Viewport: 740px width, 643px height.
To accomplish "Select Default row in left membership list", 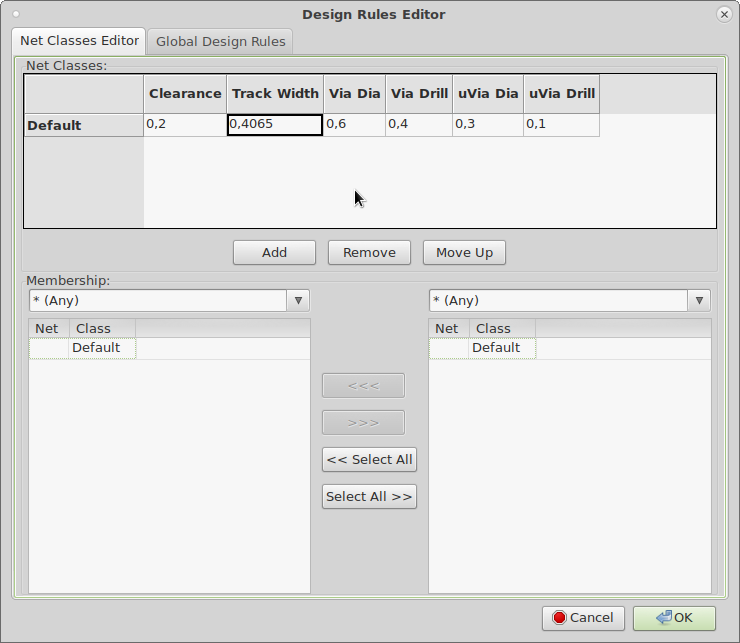I will pyautogui.click(x=169, y=348).
